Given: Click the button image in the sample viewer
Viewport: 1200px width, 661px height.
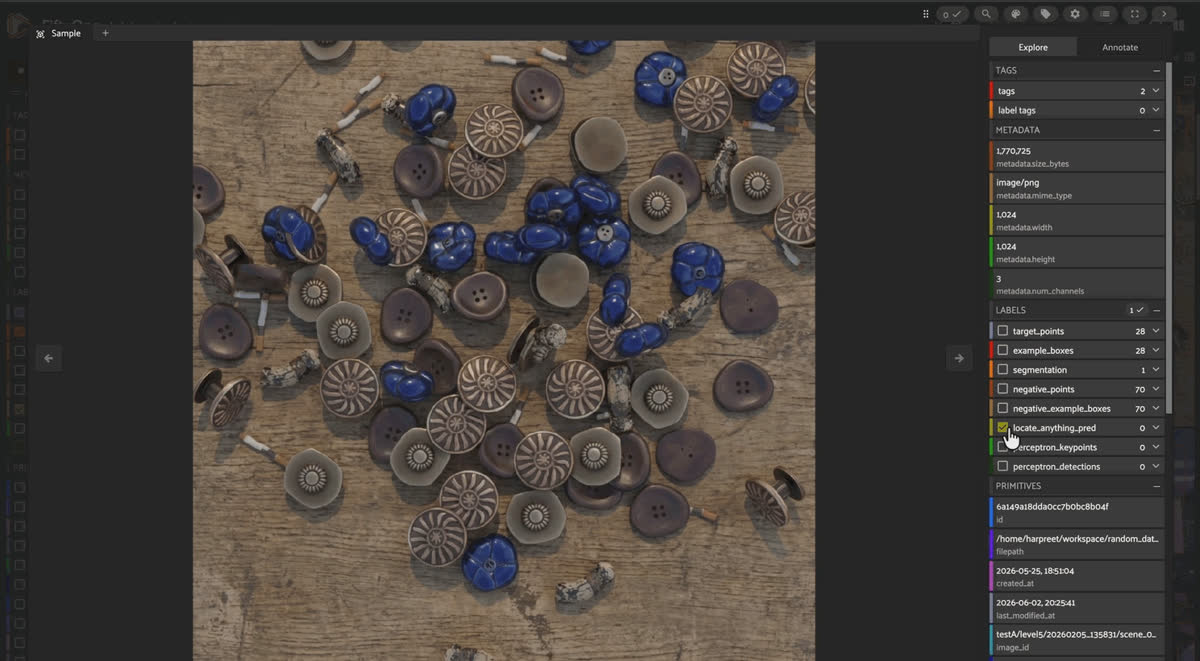Looking at the screenshot, I should (x=504, y=350).
